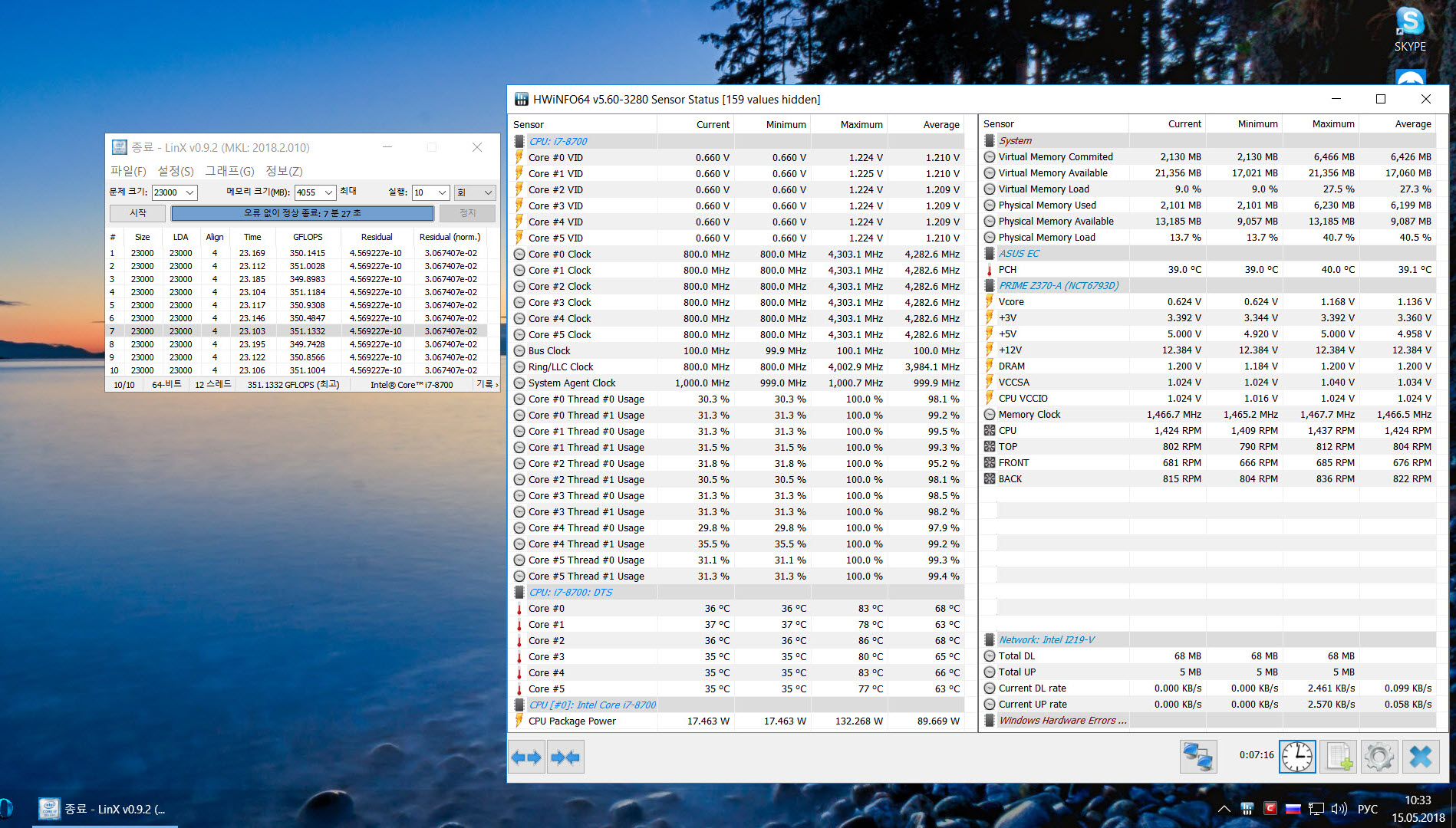
Task: Click the Windows Hardware Errors group header
Action: pyautogui.click(x=1062, y=720)
